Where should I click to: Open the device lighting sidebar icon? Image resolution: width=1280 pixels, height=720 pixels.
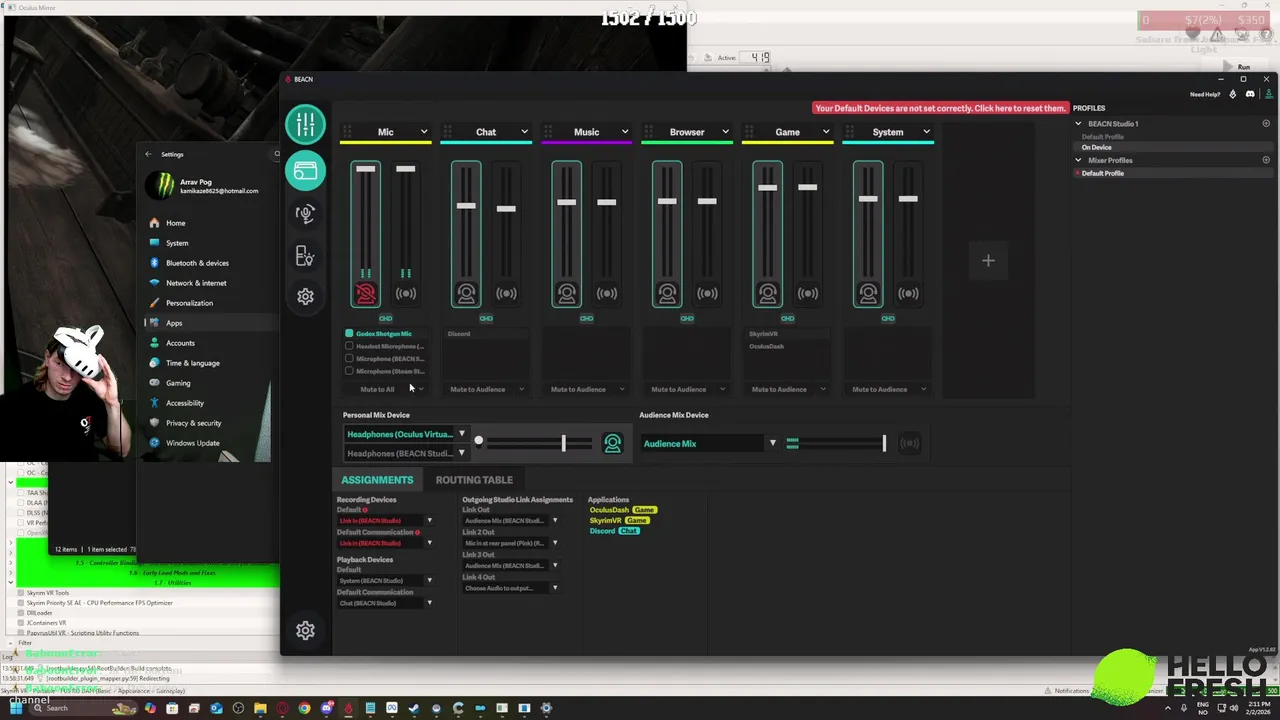click(x=305, y=257)
